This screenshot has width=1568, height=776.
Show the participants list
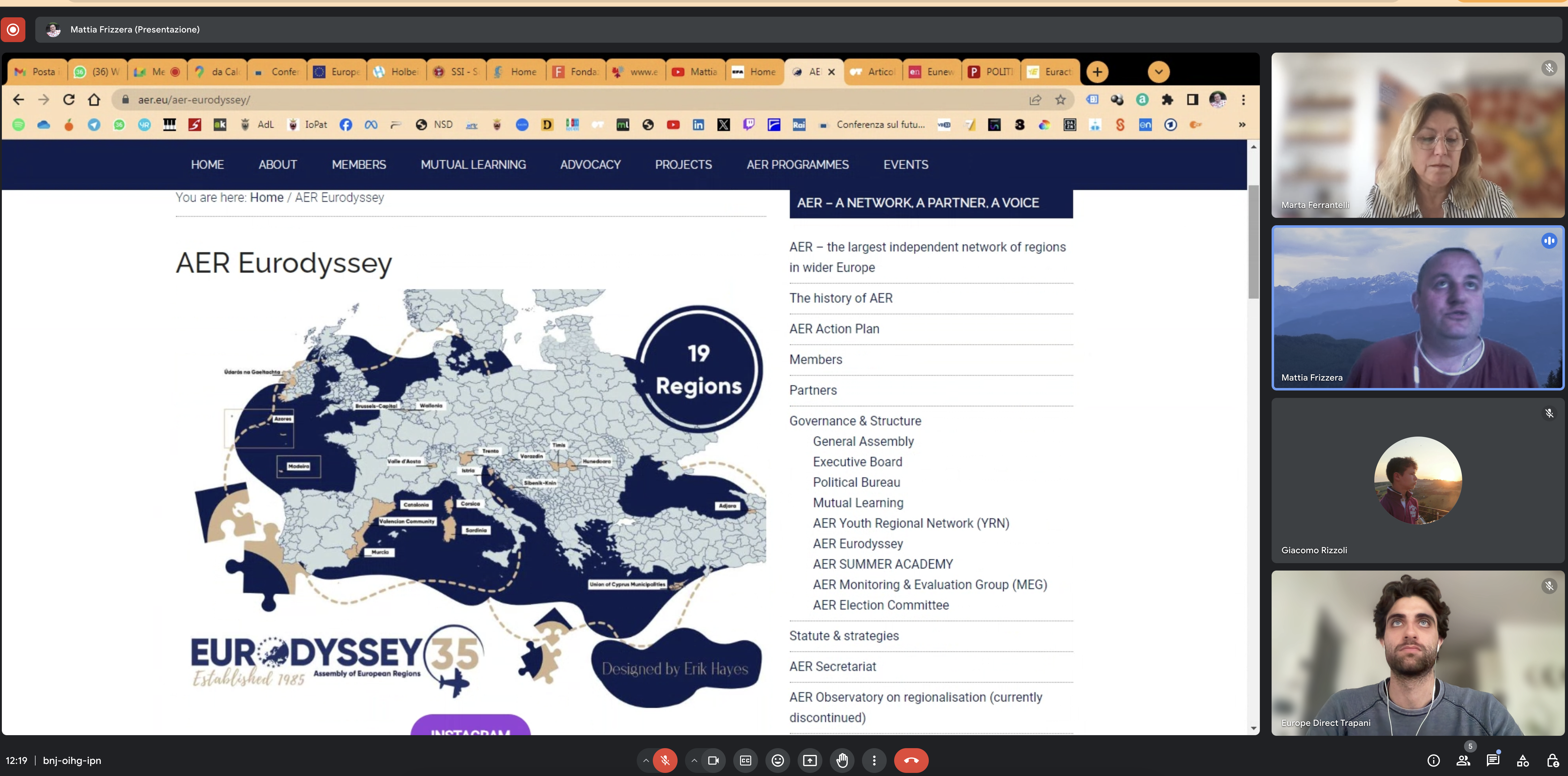(1463, 760)
